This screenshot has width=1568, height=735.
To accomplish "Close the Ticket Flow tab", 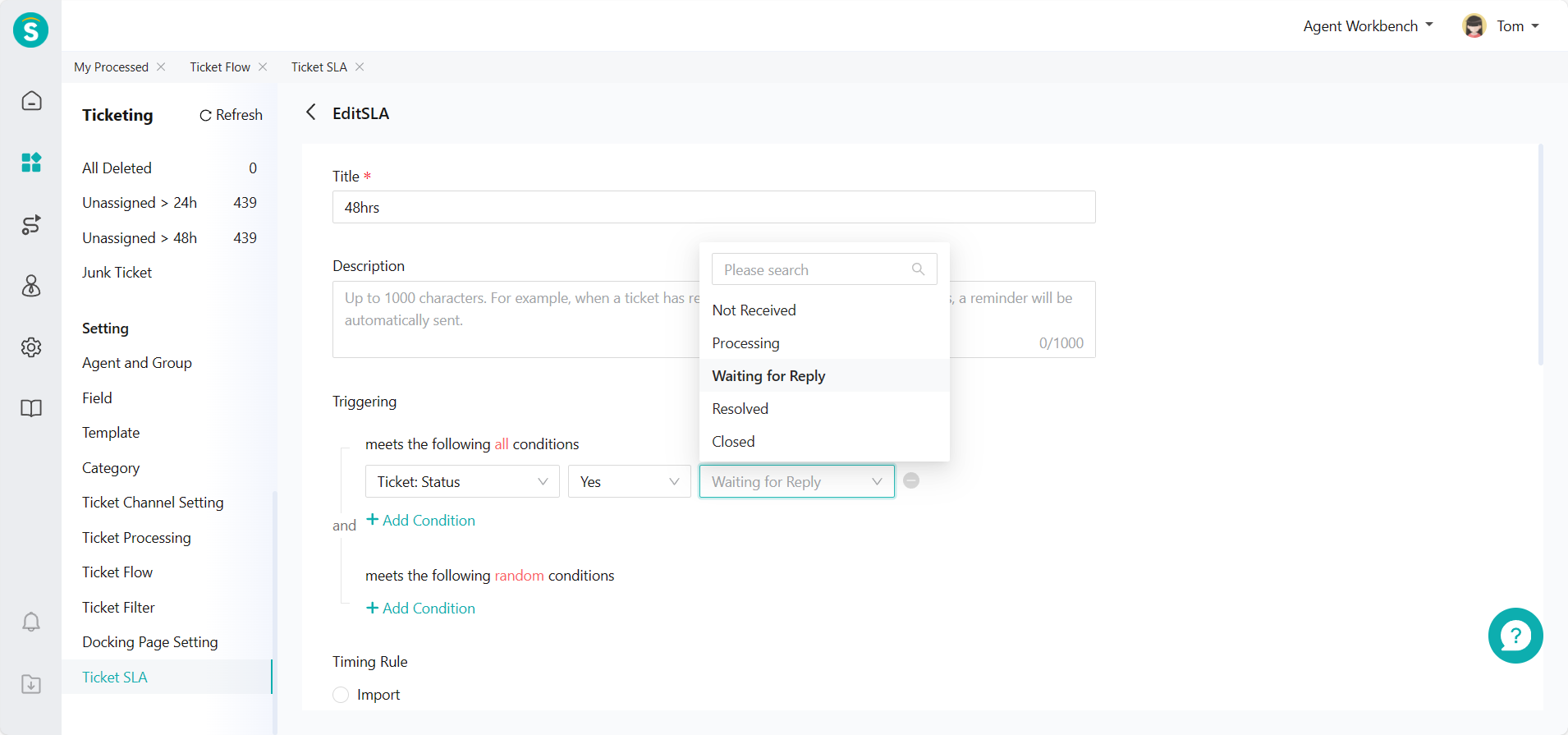I will [263, 67].
